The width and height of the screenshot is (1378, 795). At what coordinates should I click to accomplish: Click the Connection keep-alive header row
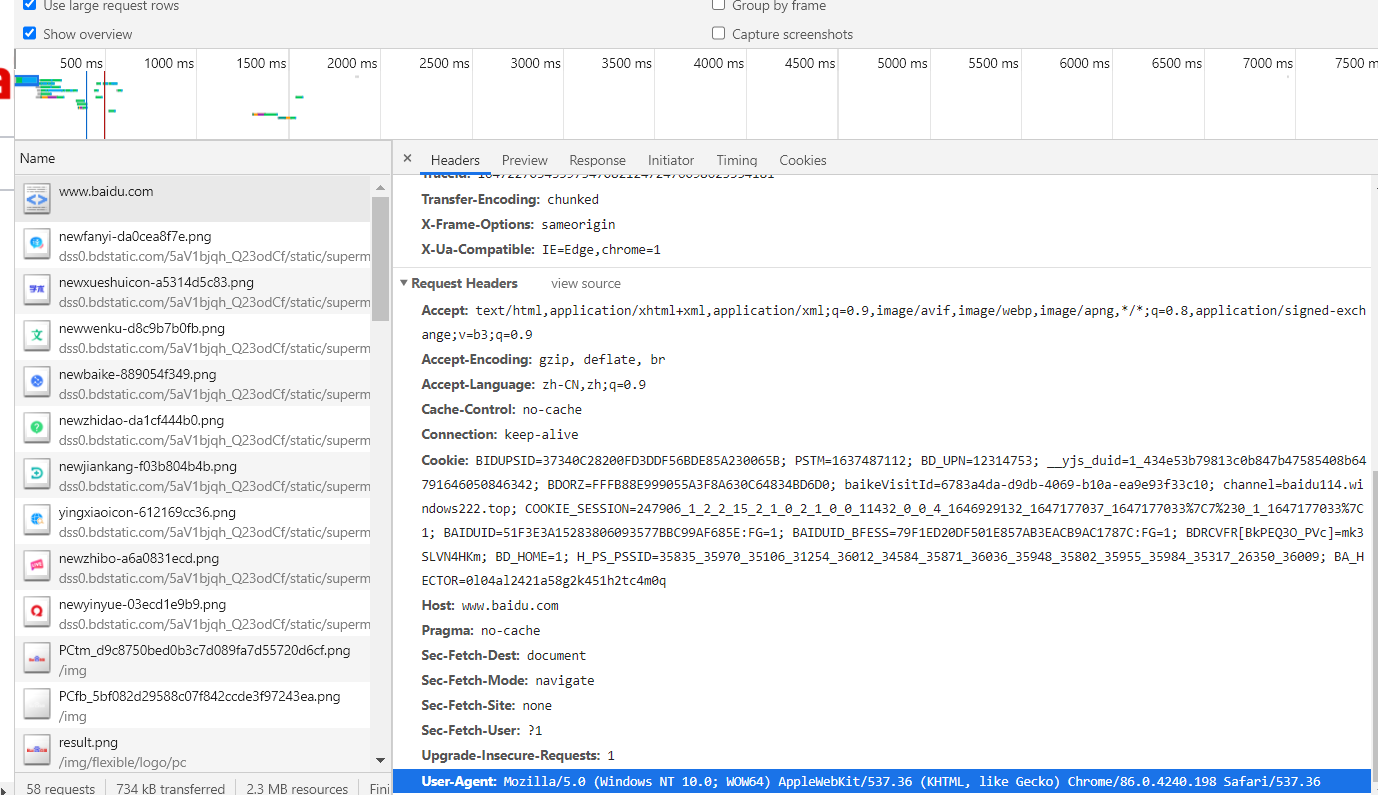(499, 434)
